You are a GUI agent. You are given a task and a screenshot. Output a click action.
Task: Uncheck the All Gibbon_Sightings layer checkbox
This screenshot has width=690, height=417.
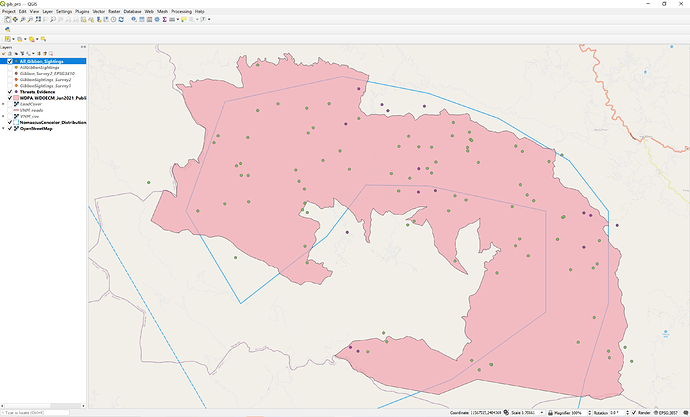(x=10, y=62)
